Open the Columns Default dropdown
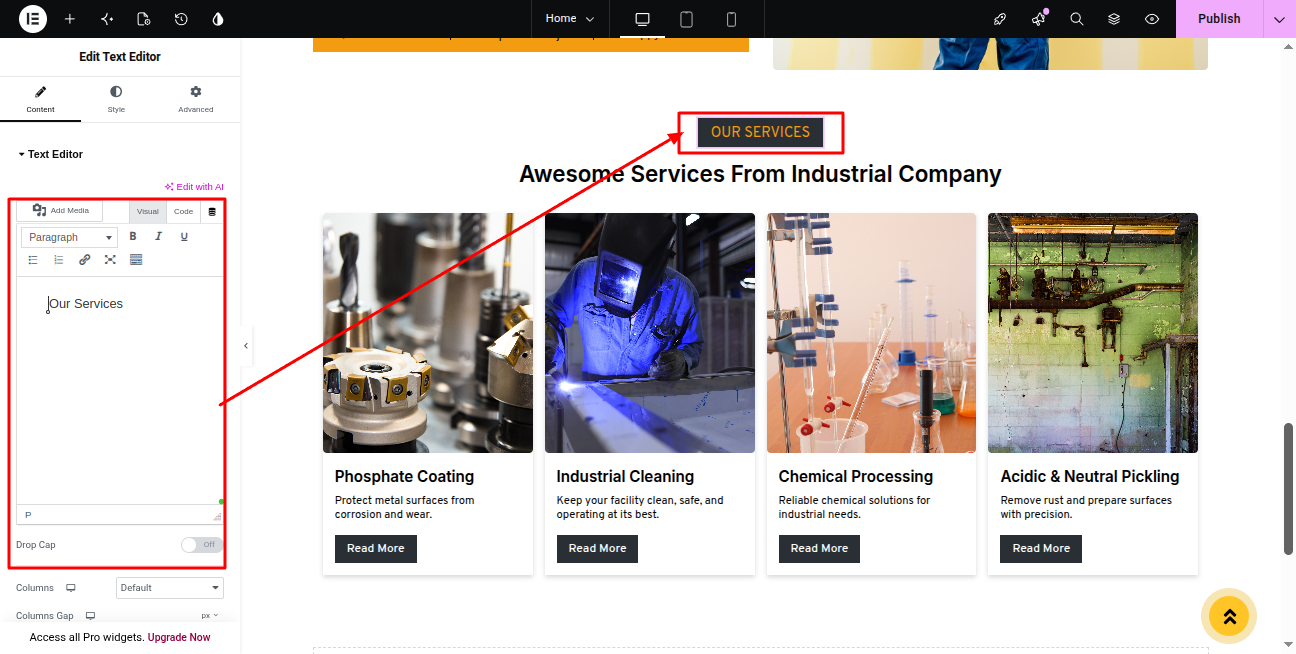 pos(170,588)
